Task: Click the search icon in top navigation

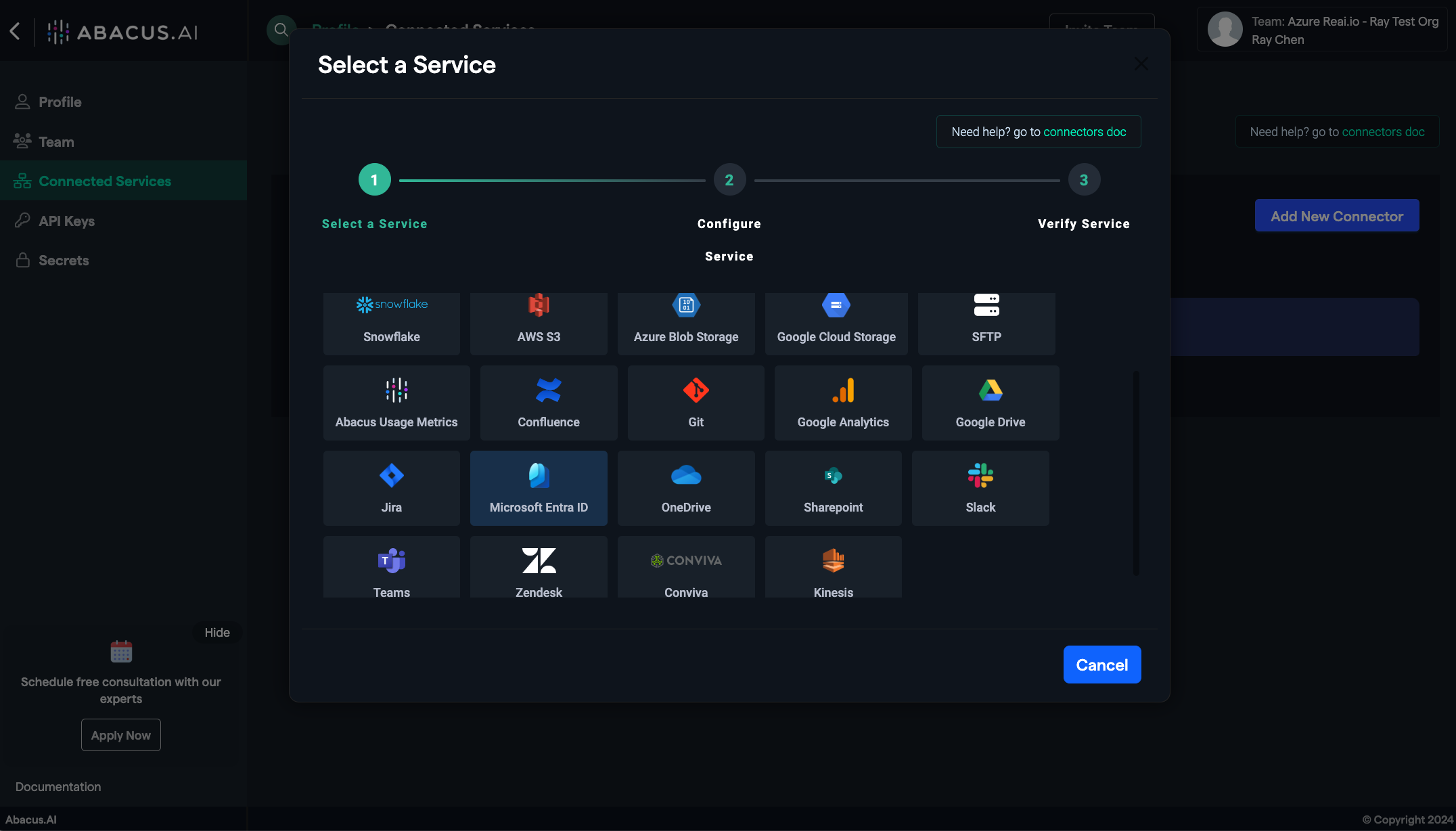Action: [x=281, y=30]
